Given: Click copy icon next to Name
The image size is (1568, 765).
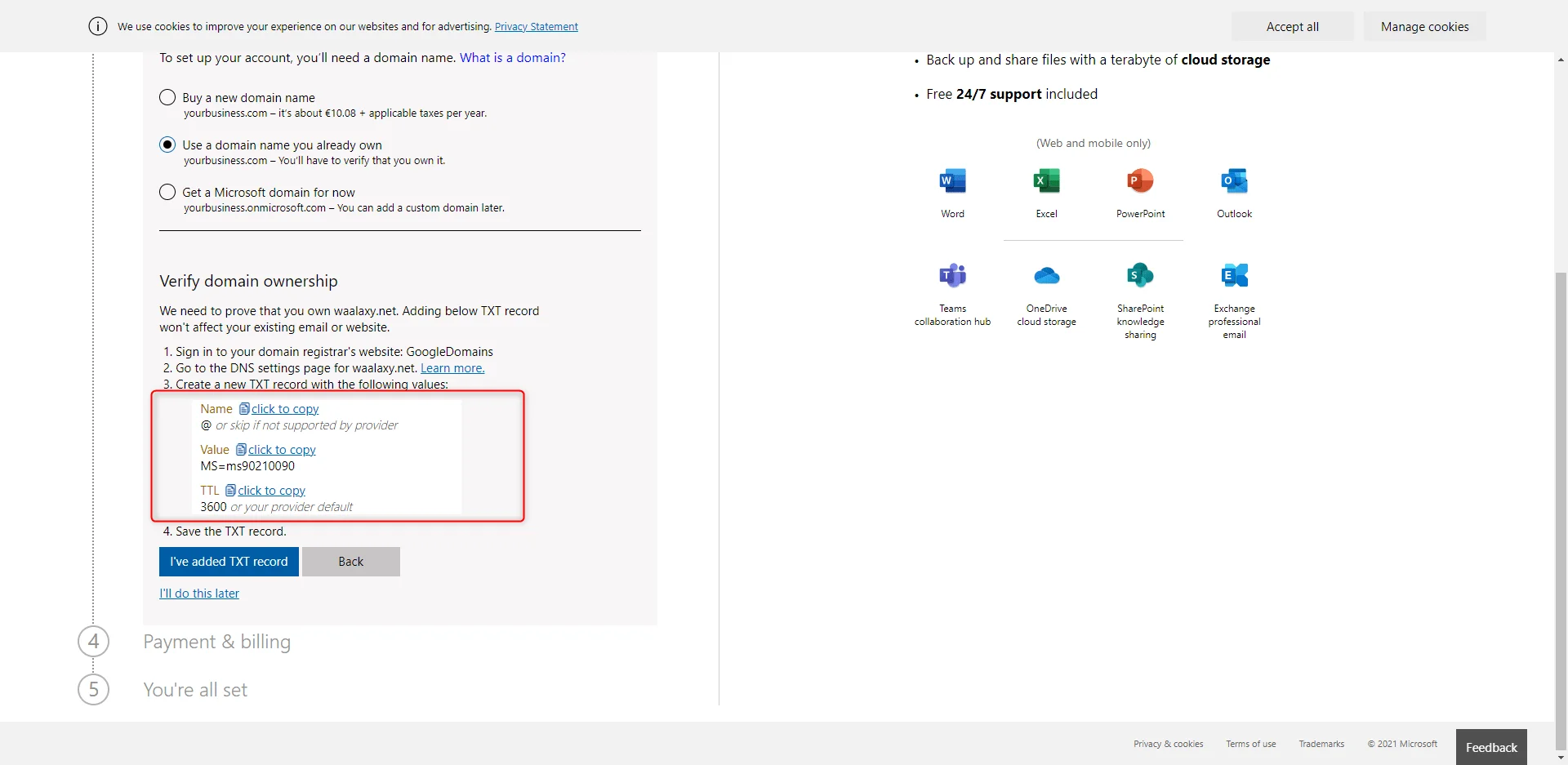Looking at the screenshot, I should [x=244, y=408].
